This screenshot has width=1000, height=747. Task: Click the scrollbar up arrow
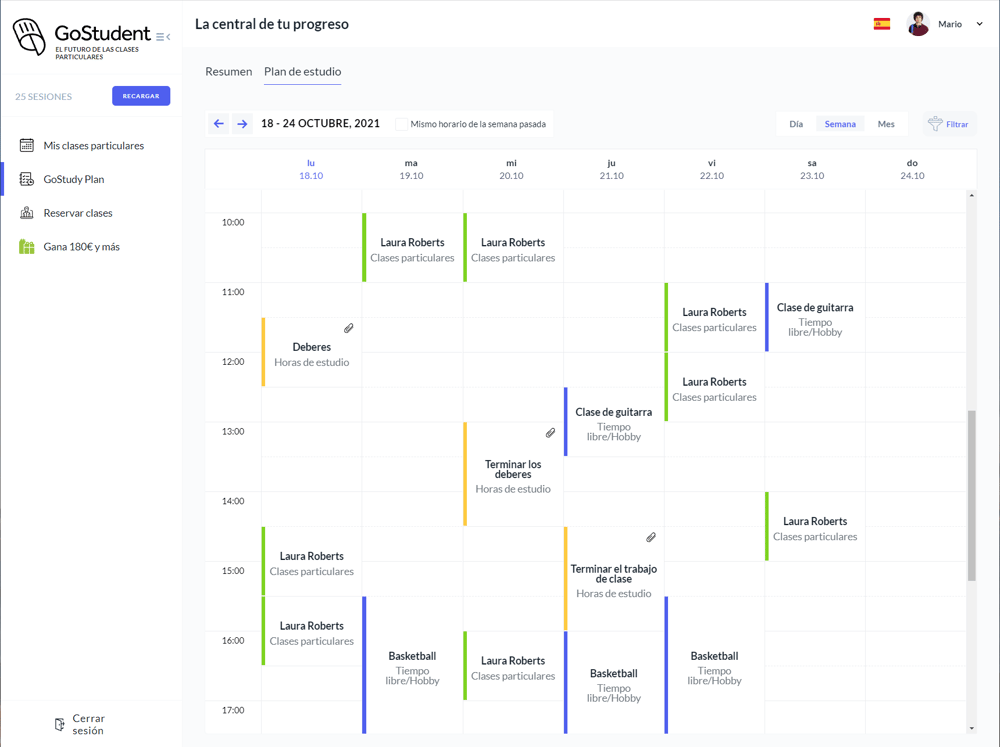pyautogui.click(x=971, y=195)
